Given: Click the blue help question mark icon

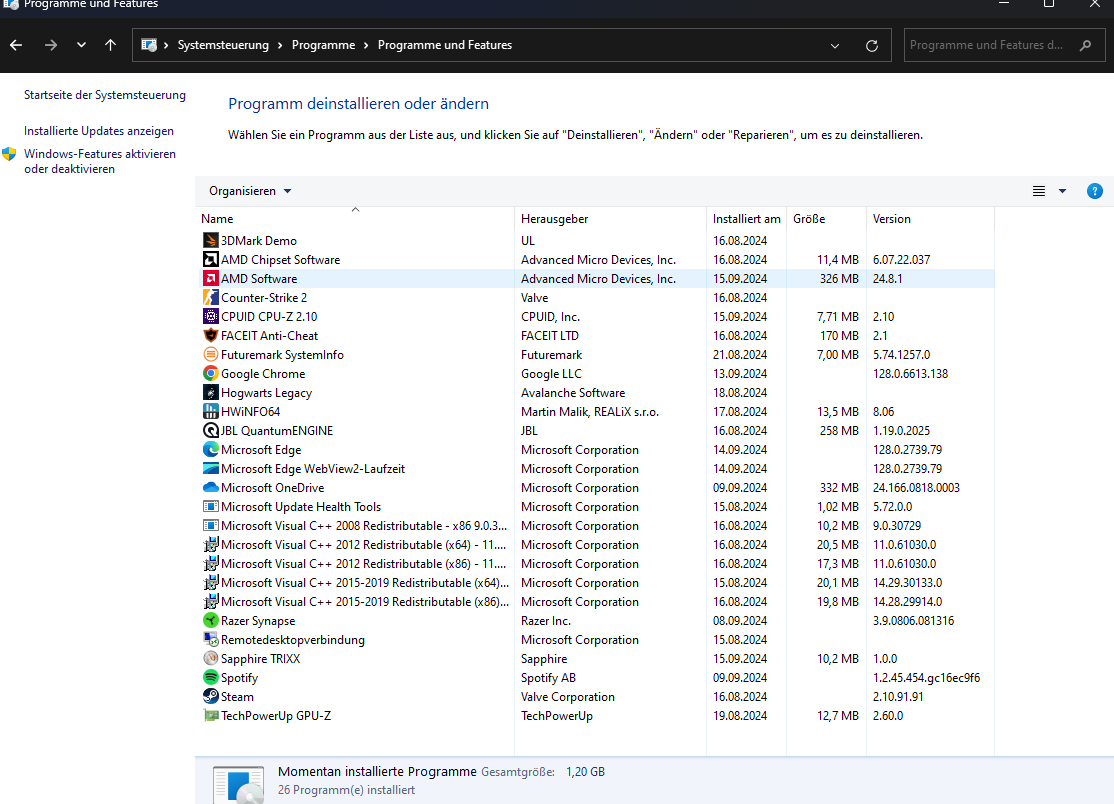Looking at the screenshot, I should click(x=1095, y=191).
